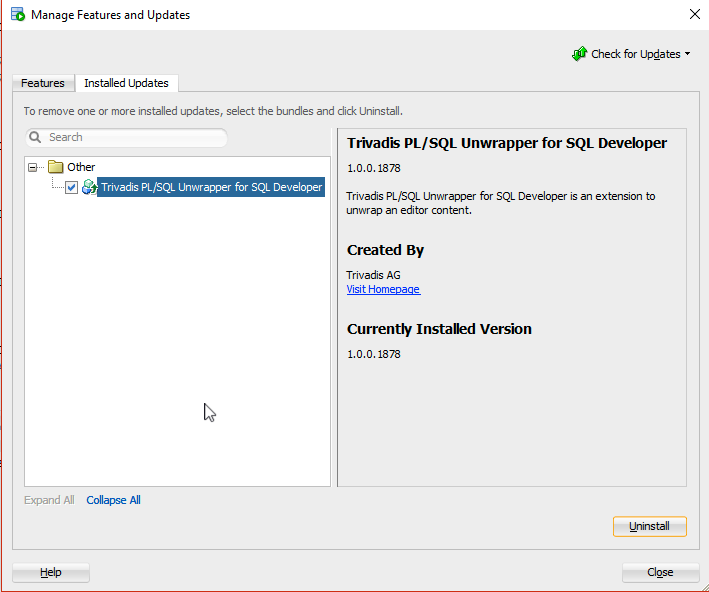This screenshot has height=592, width=709.
Task: Select Trivadis PL/SQL Unwrapper tree row
Action: [x=211, y=187]
